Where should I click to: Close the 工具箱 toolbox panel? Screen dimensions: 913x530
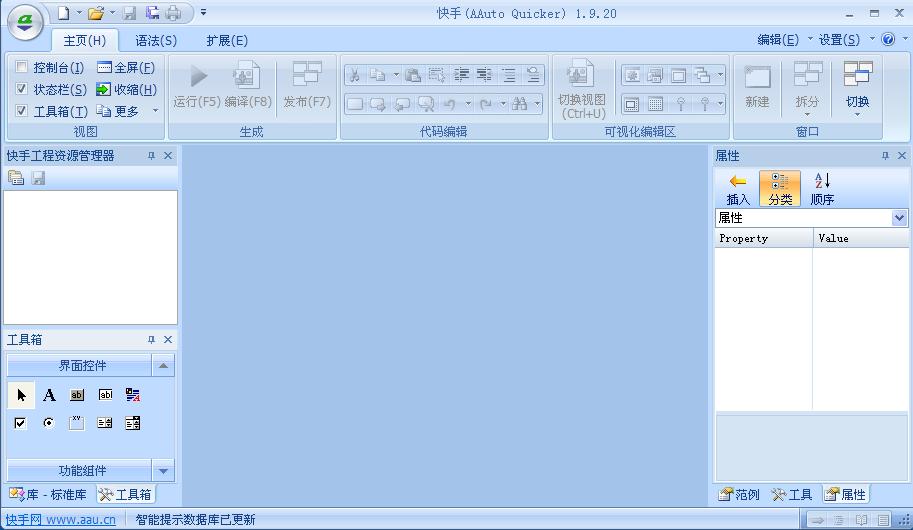(x=168, y=340)
